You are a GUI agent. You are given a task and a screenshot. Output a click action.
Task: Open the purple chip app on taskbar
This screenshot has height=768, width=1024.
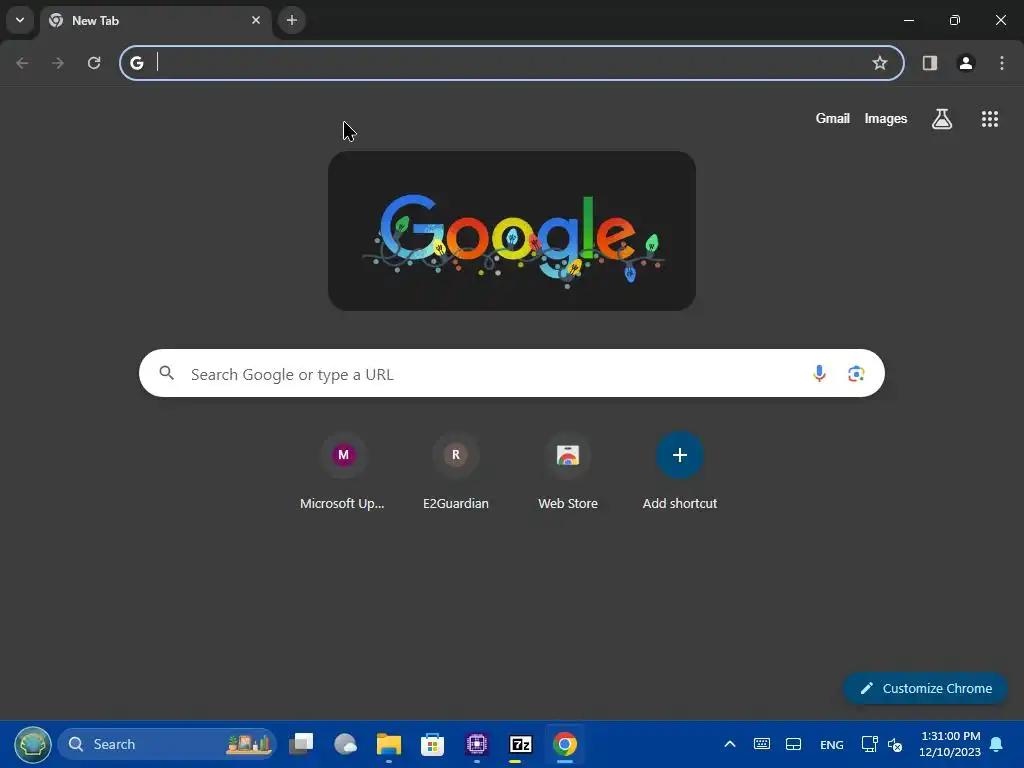coord(477,744)
